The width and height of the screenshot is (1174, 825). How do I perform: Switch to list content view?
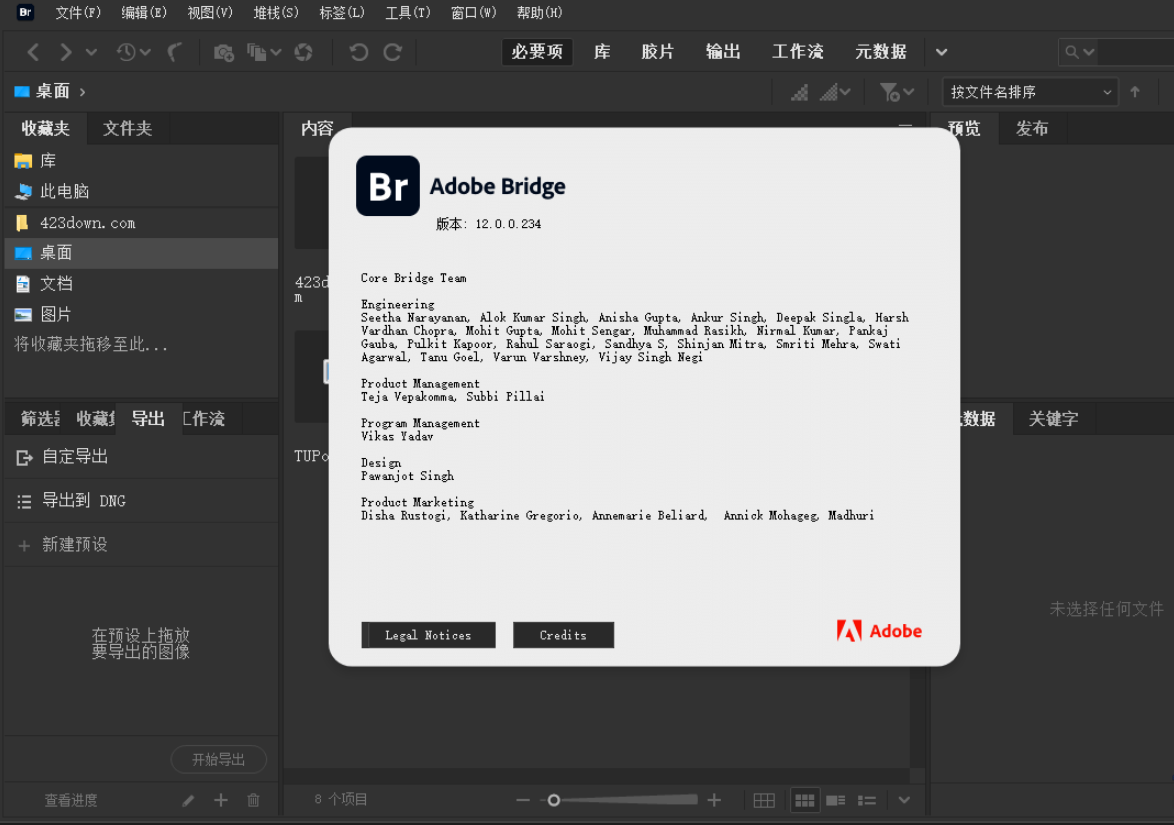point(867,800)
